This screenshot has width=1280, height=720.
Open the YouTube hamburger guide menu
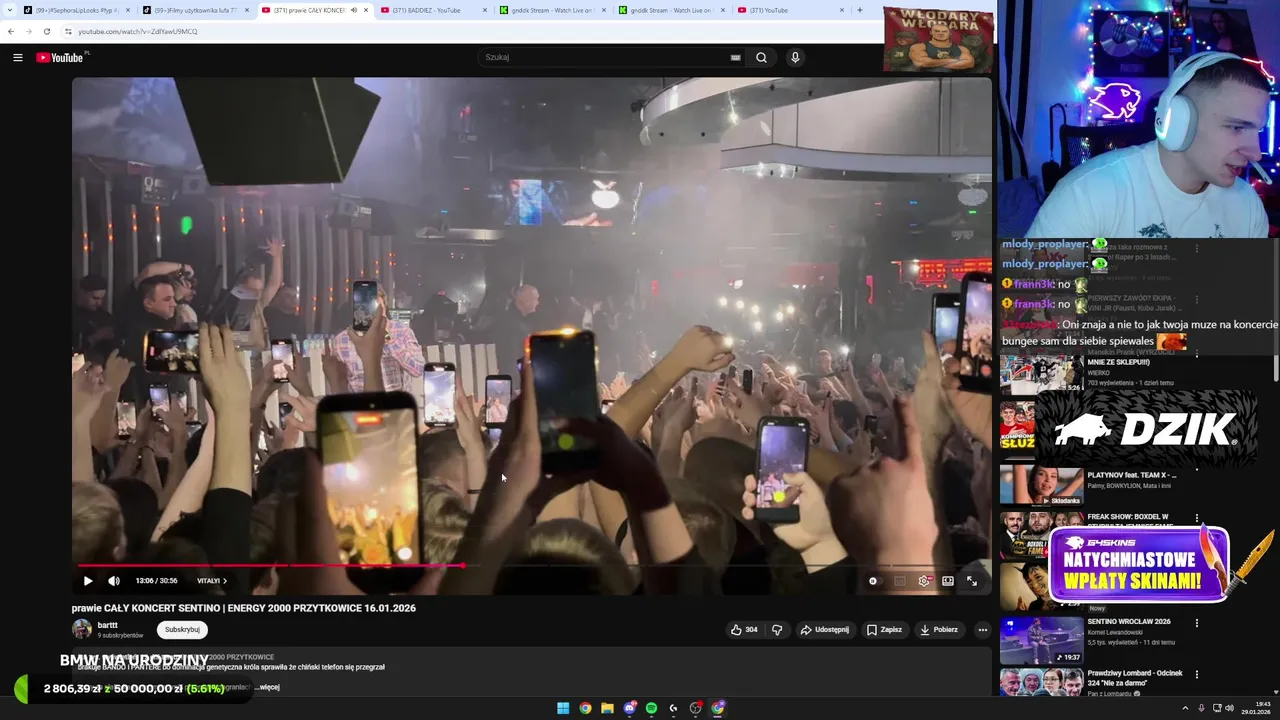17,57
